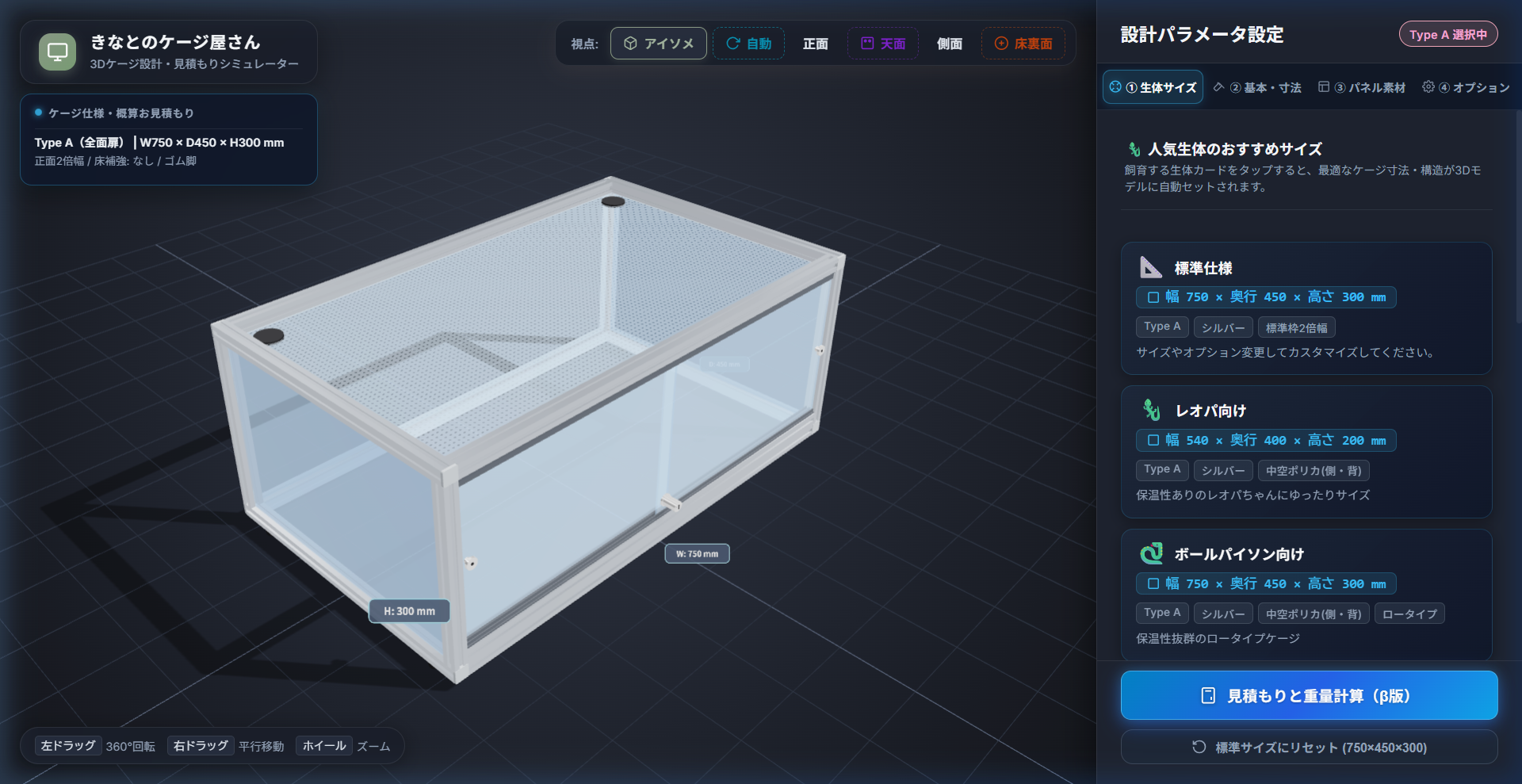Select ボールパイソン 750×450×300 size chip

(1266, 584)
